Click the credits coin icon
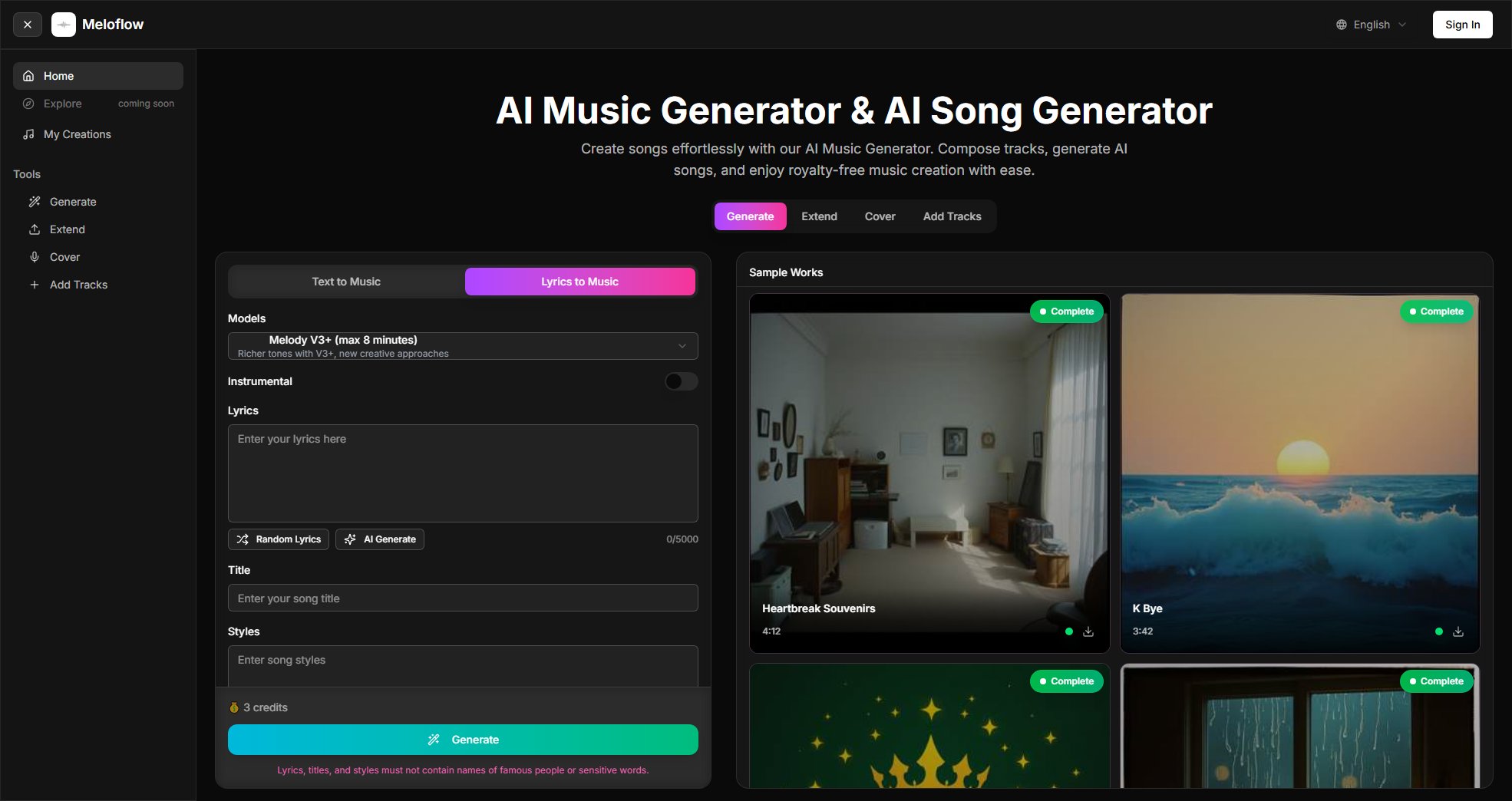 pos(234,707)
